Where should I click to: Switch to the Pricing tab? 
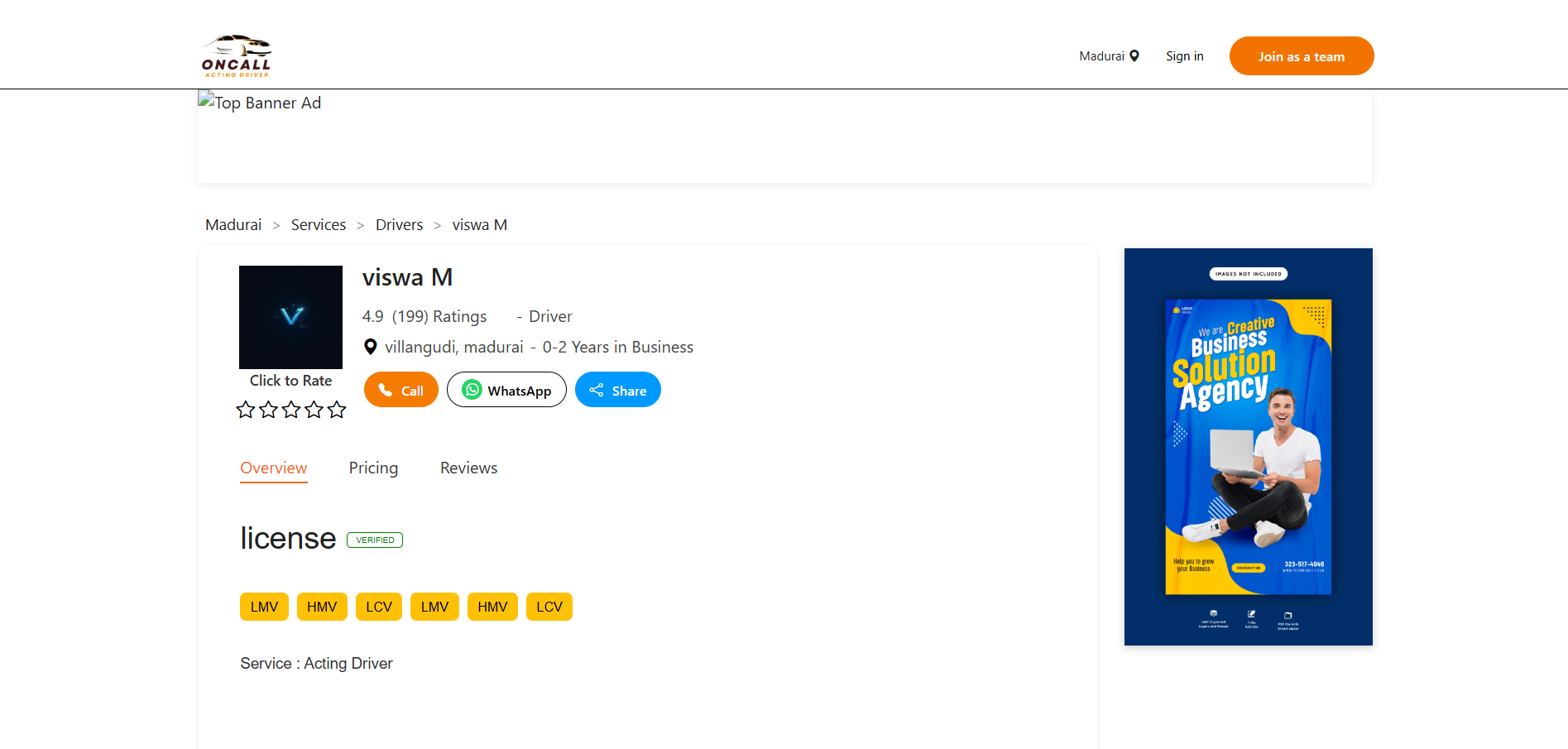(x=373, y=468)
